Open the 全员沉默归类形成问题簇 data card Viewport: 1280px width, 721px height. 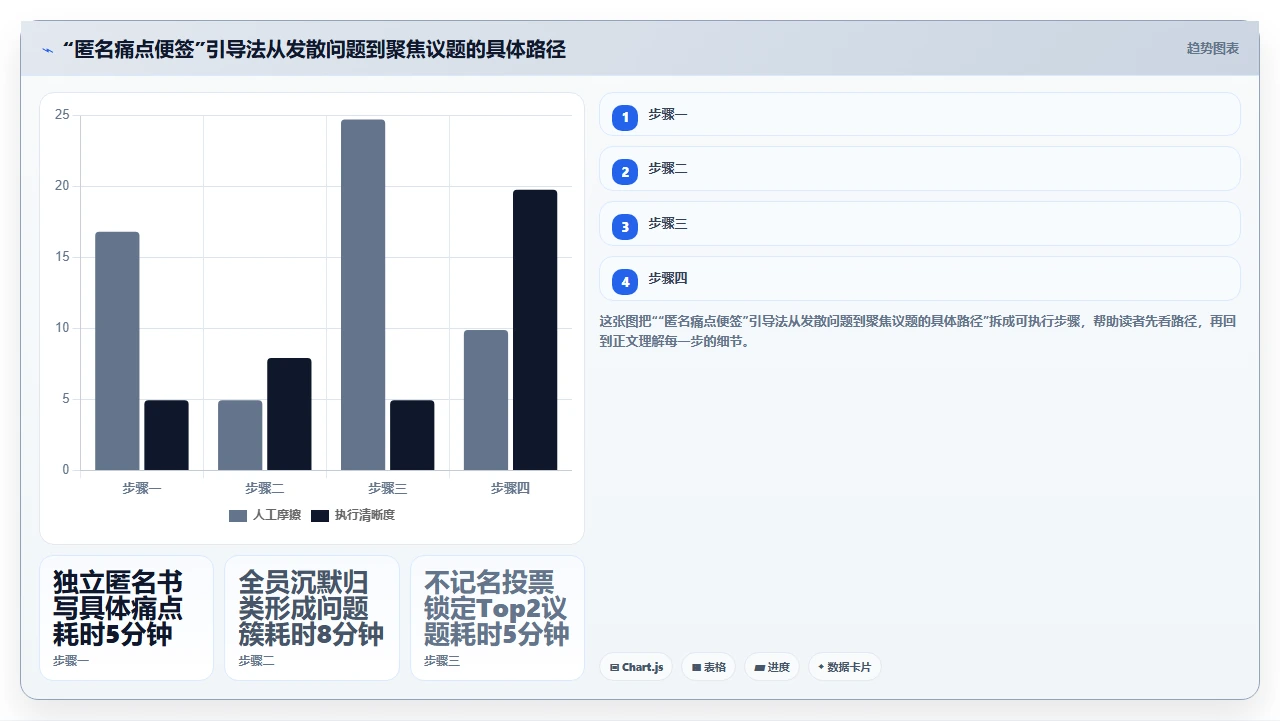coord(312,618)
